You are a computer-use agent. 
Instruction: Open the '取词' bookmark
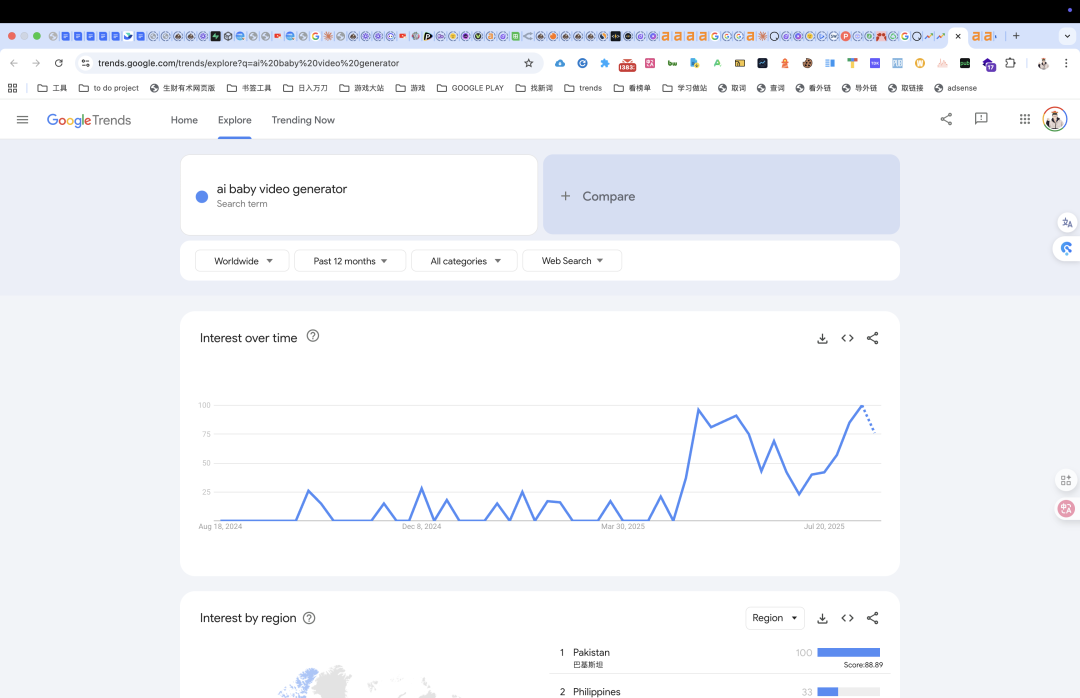click(732, 88)
